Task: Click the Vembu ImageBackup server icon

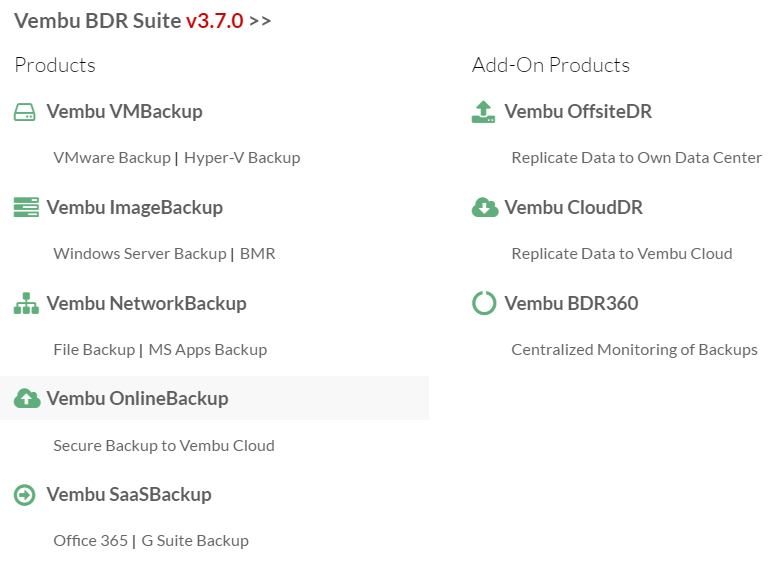Action: pos(26,207)
